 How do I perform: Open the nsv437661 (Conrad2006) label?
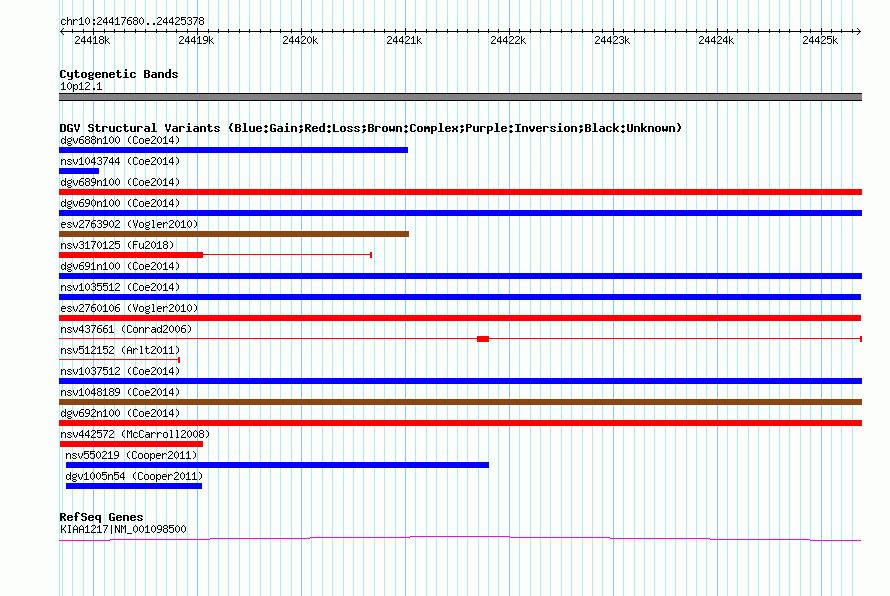(x=126, y=329)
